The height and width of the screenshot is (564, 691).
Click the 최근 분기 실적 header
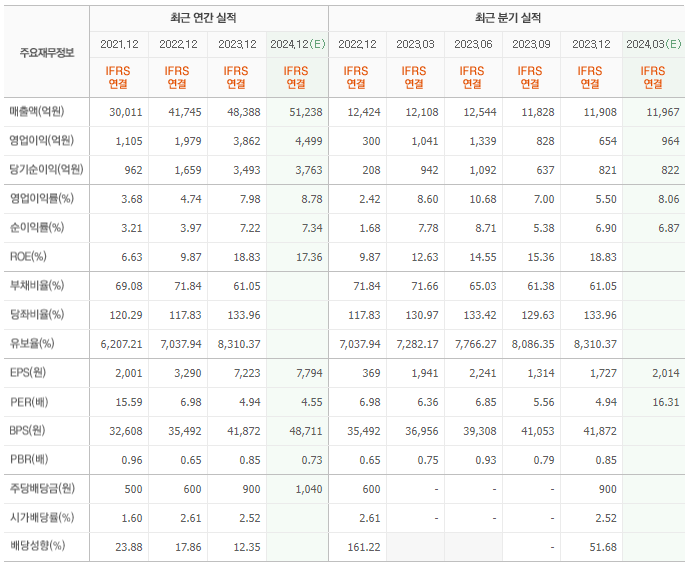pos(508,18)
